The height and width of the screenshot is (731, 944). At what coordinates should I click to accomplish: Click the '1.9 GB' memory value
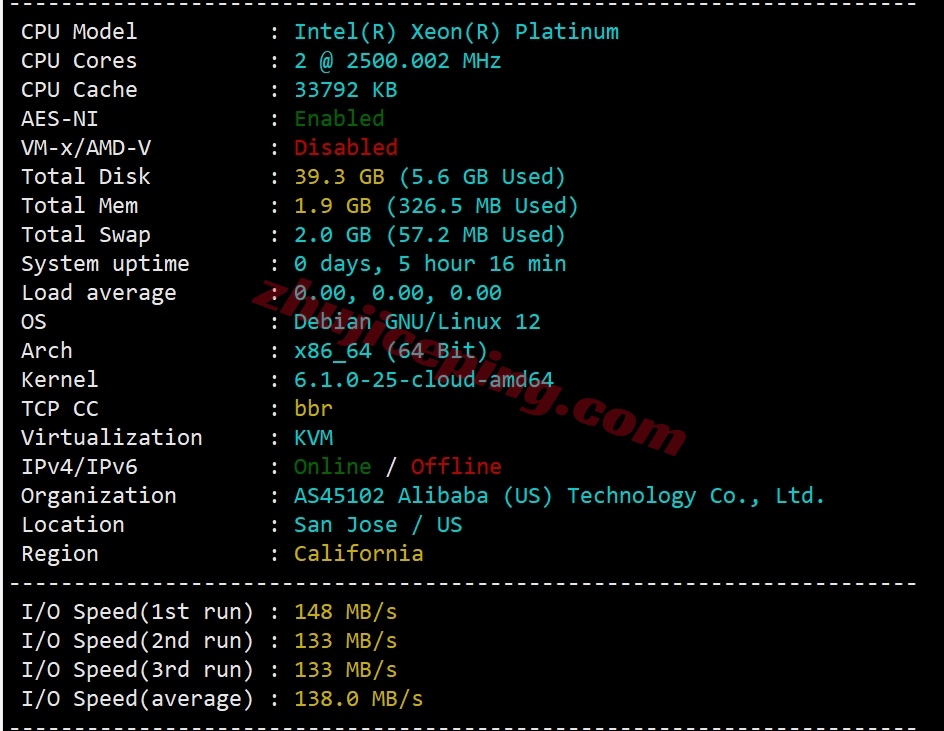point(332,205)
